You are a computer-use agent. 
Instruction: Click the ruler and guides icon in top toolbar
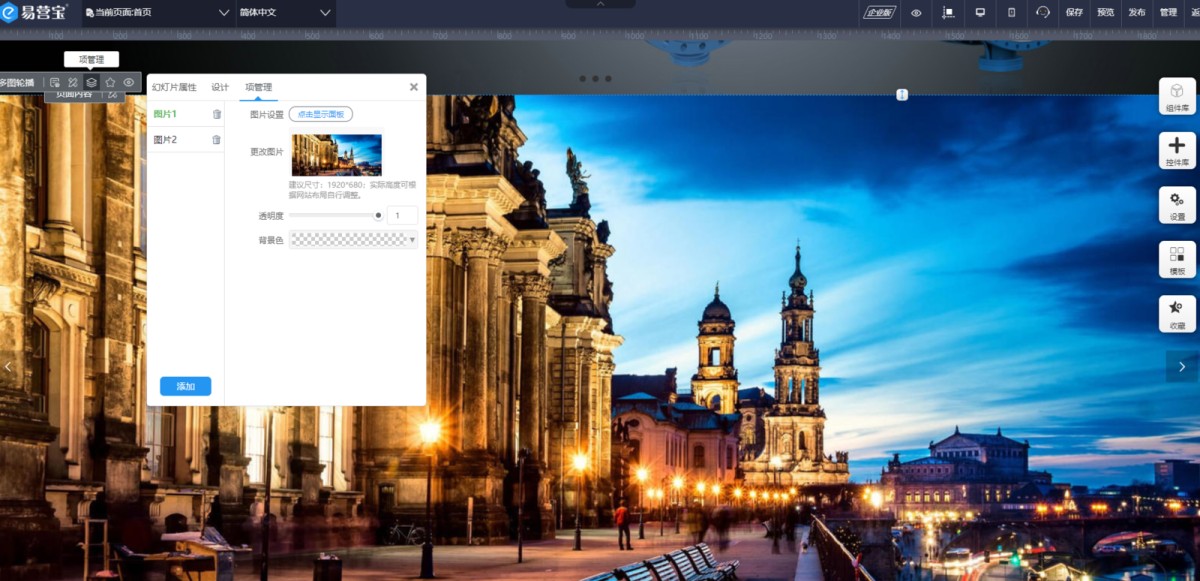948,13
